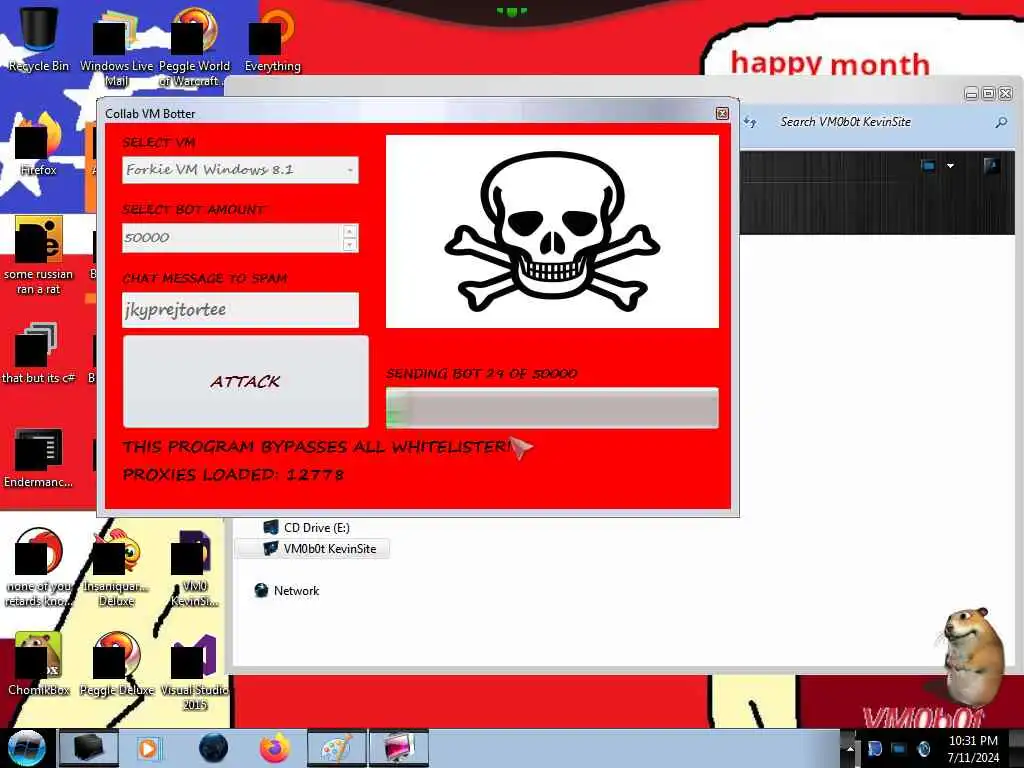
Task: Close the Collab VM Botter window
Action: [x=722, y=114]
